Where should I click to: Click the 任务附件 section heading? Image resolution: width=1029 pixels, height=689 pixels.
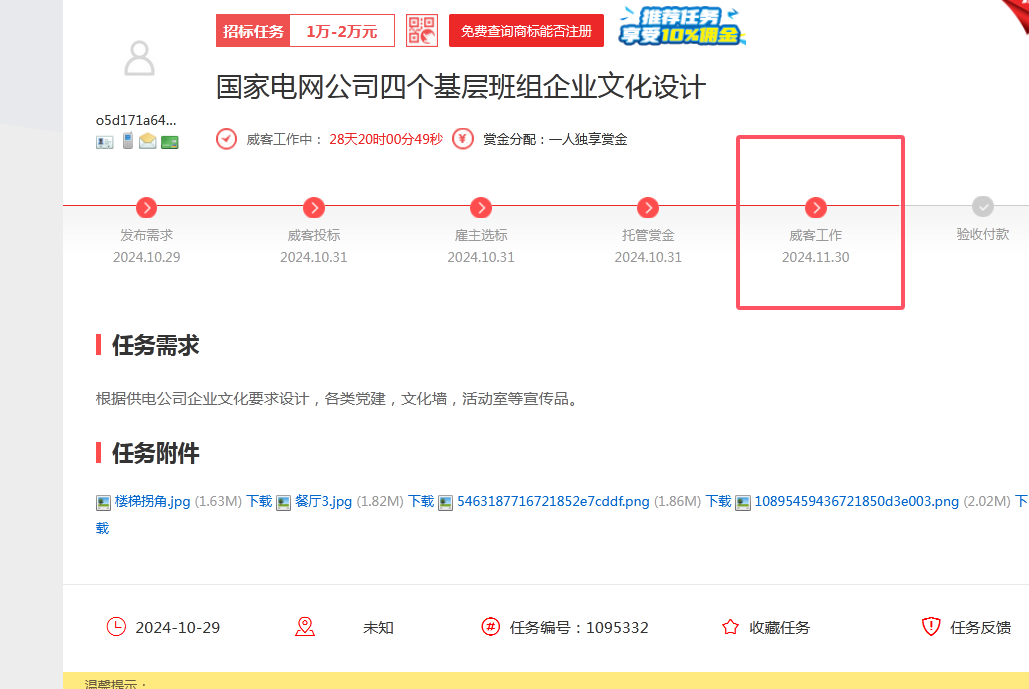coord(156,453)
